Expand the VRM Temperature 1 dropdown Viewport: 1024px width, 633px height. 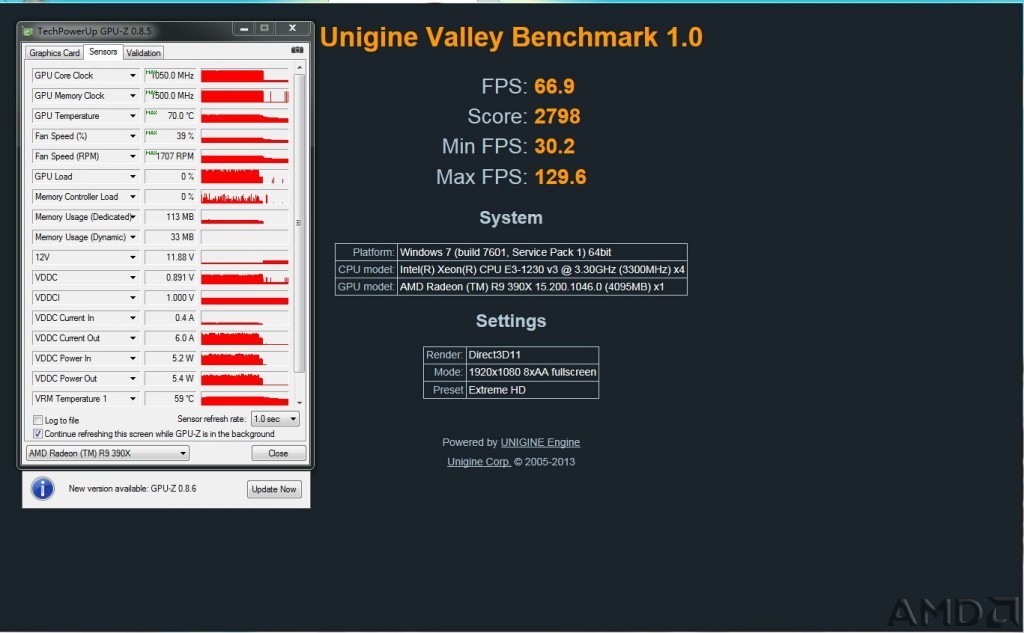click(x=133, y=399)
